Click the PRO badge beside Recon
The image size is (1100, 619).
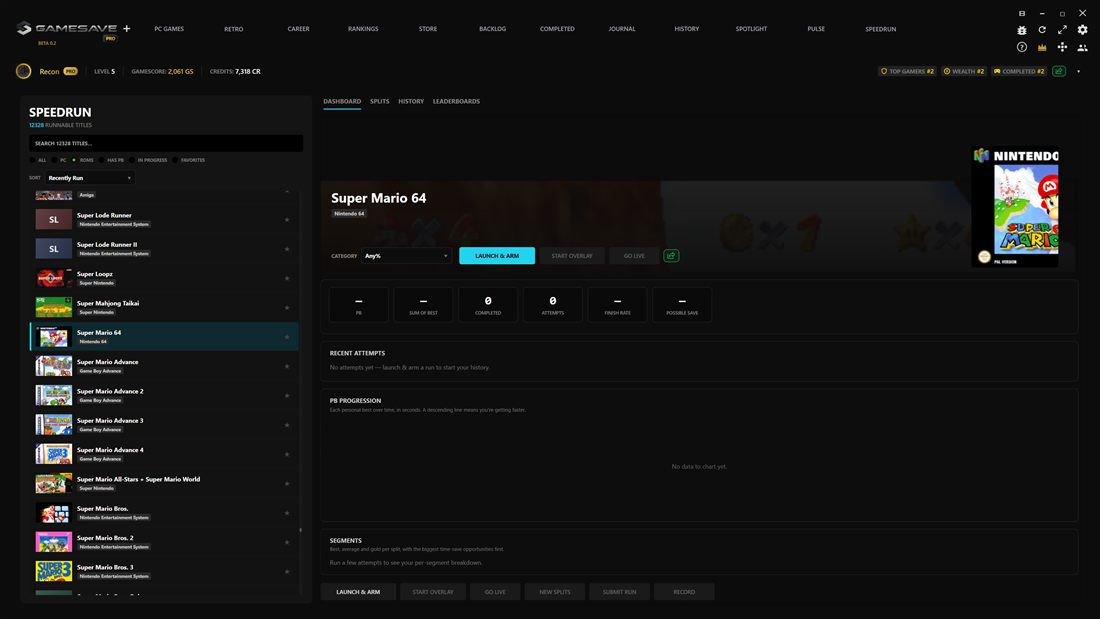pyautogui.click(x=70, y=71)
